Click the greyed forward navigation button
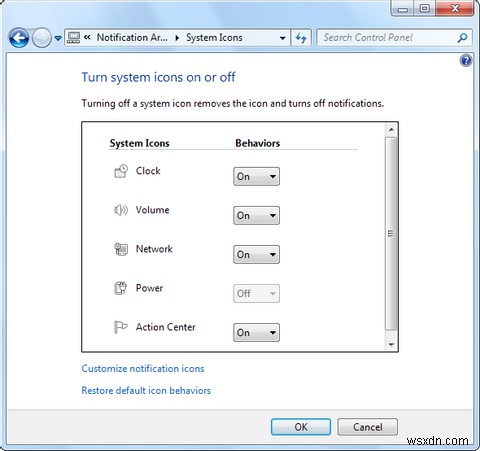This screenshot has height=451, width=480. [42, 38]
